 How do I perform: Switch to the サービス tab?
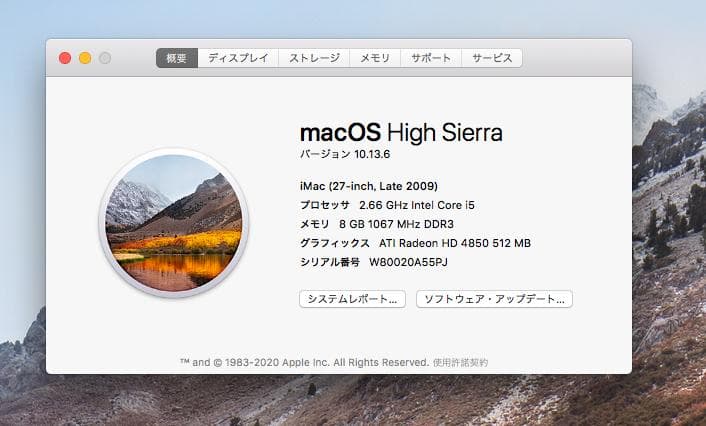(492, 58)
